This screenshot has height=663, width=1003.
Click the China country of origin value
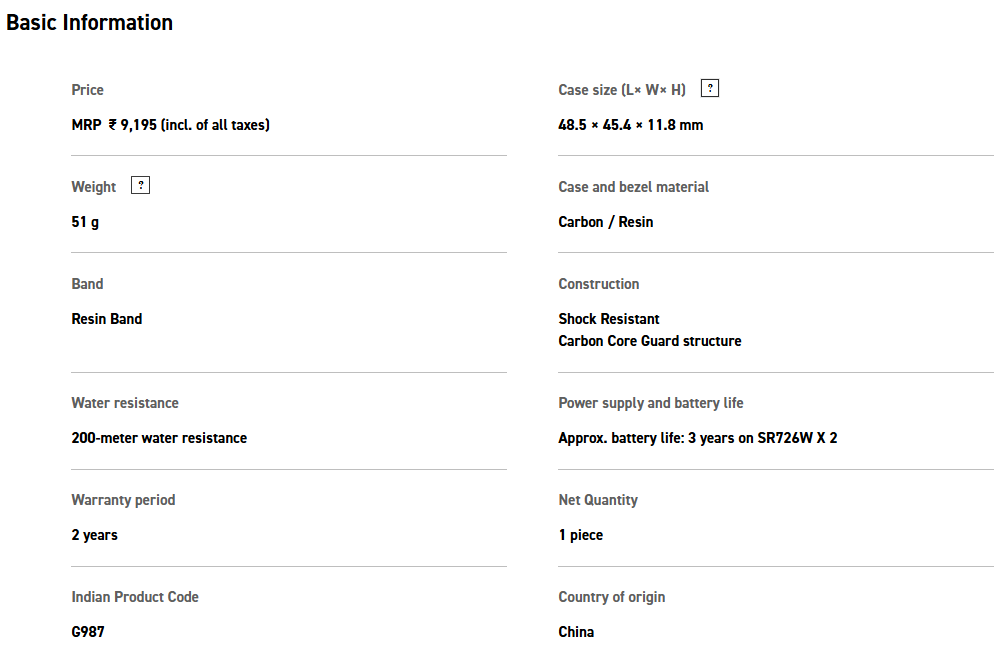tap(576, 632)
